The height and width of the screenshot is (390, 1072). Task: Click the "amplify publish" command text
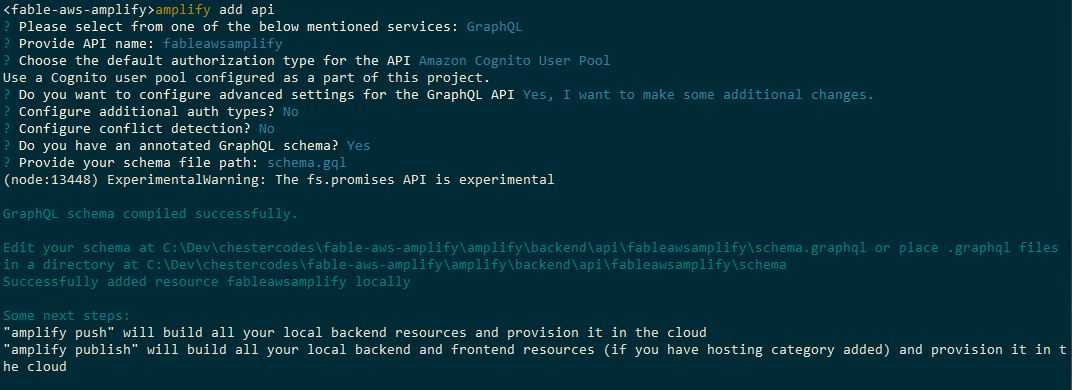click(70, 350)
